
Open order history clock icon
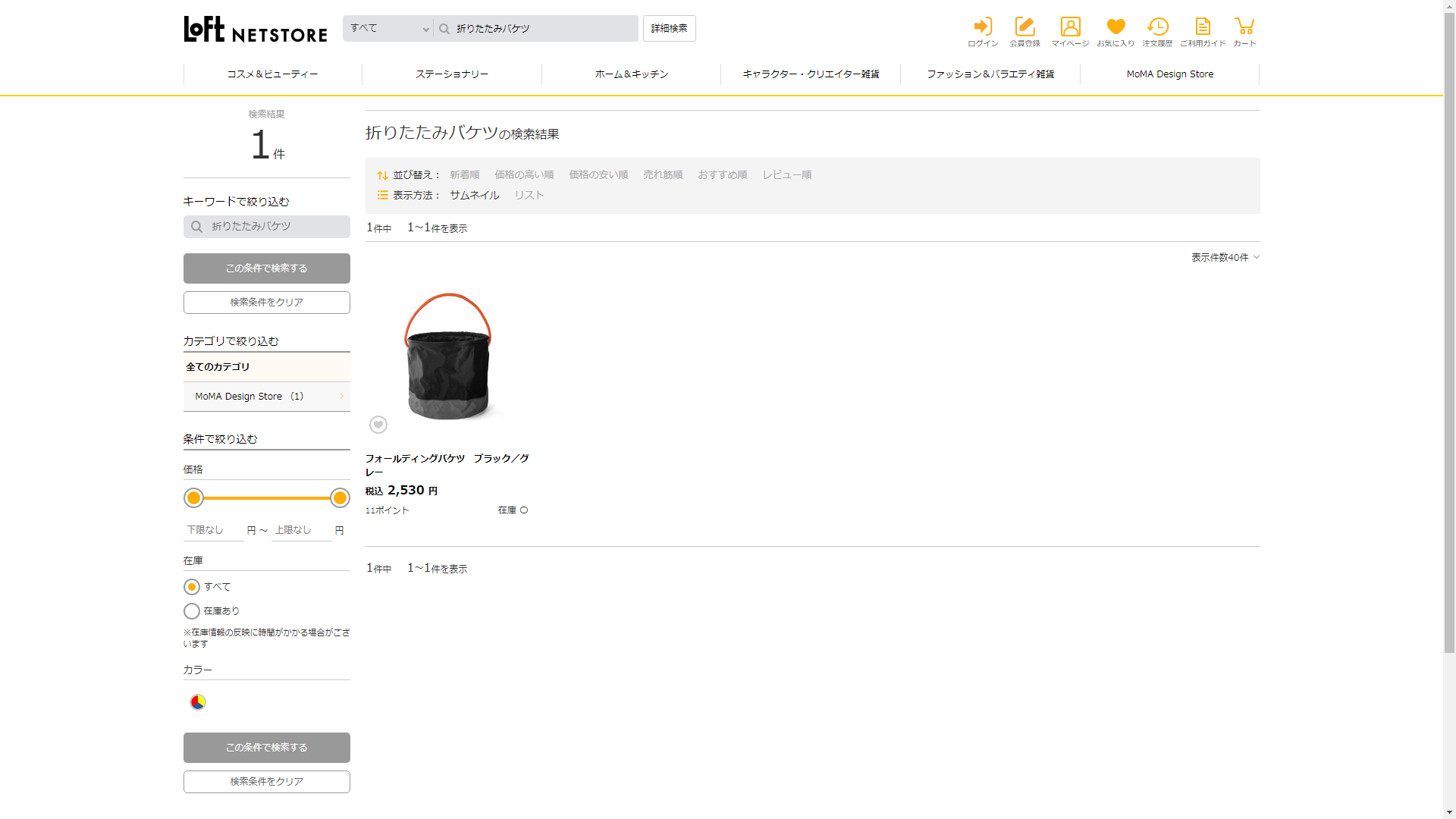pos(1157,27)
